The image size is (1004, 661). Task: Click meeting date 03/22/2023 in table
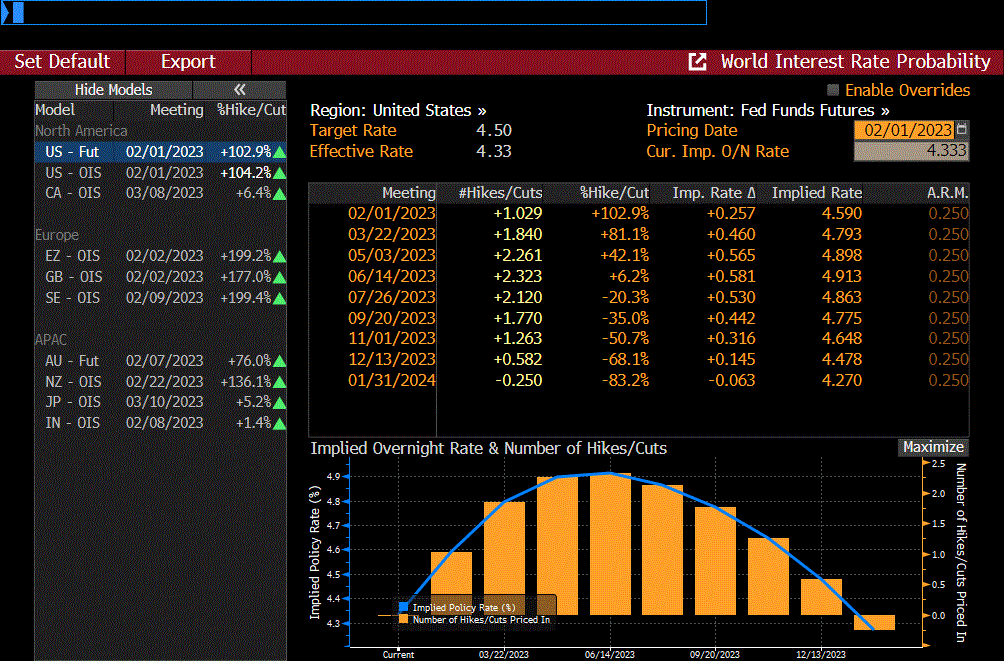(392, 234)
